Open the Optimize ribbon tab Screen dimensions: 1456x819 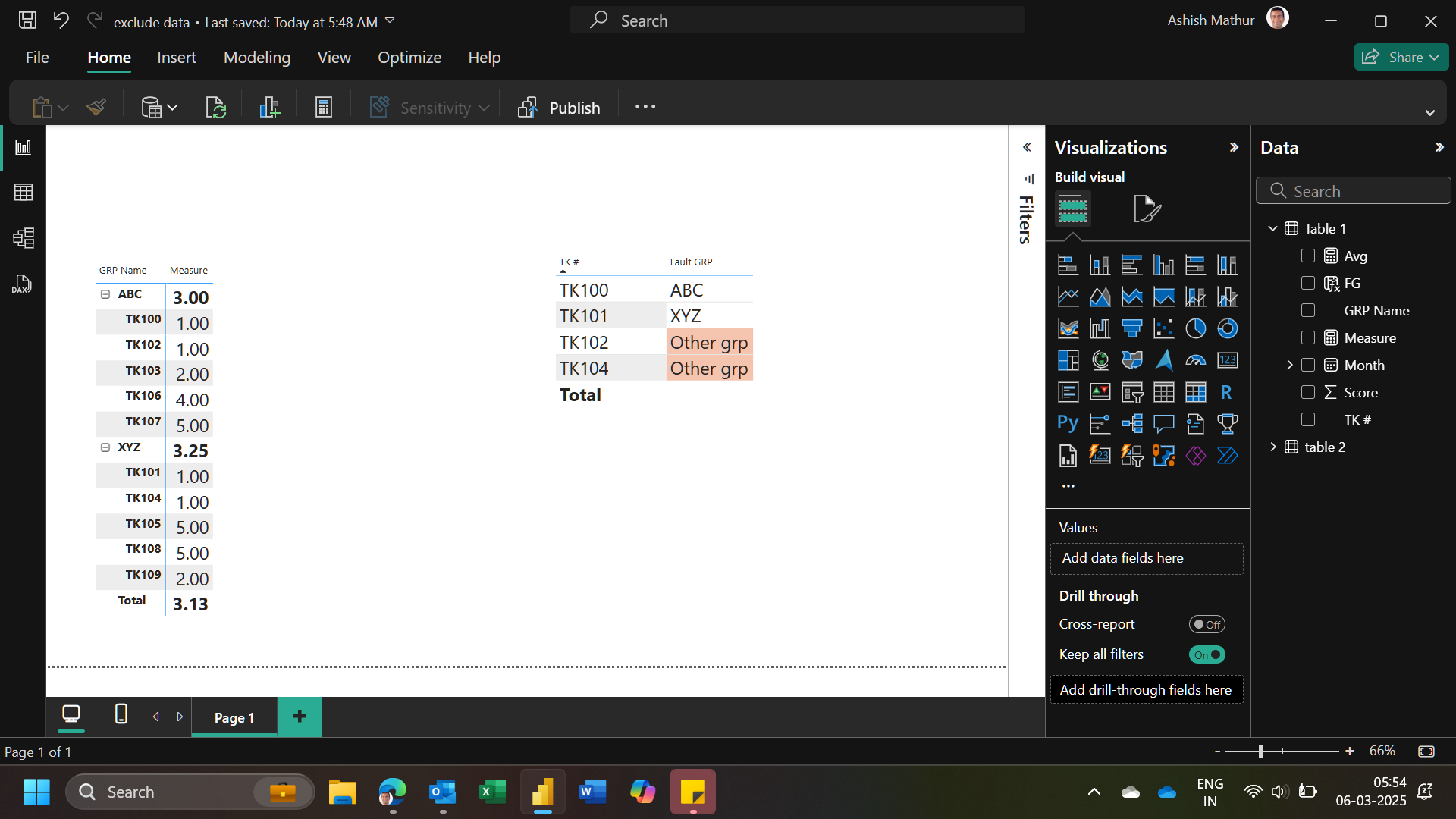pos(409,58)
